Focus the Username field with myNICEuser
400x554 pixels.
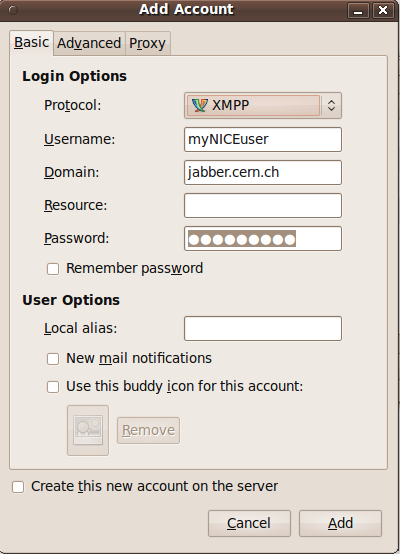pyautogui.click(x=263, y=140)
